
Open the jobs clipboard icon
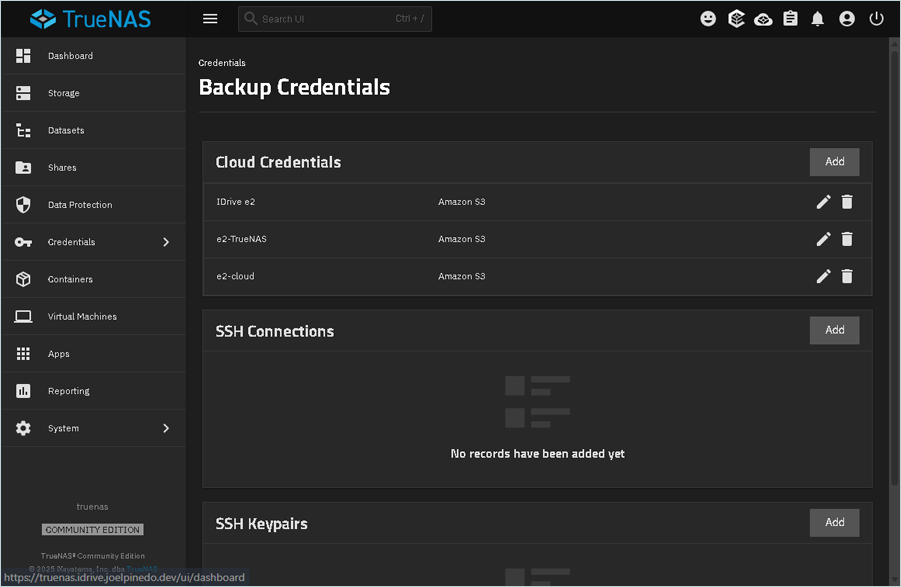point(791,19)
